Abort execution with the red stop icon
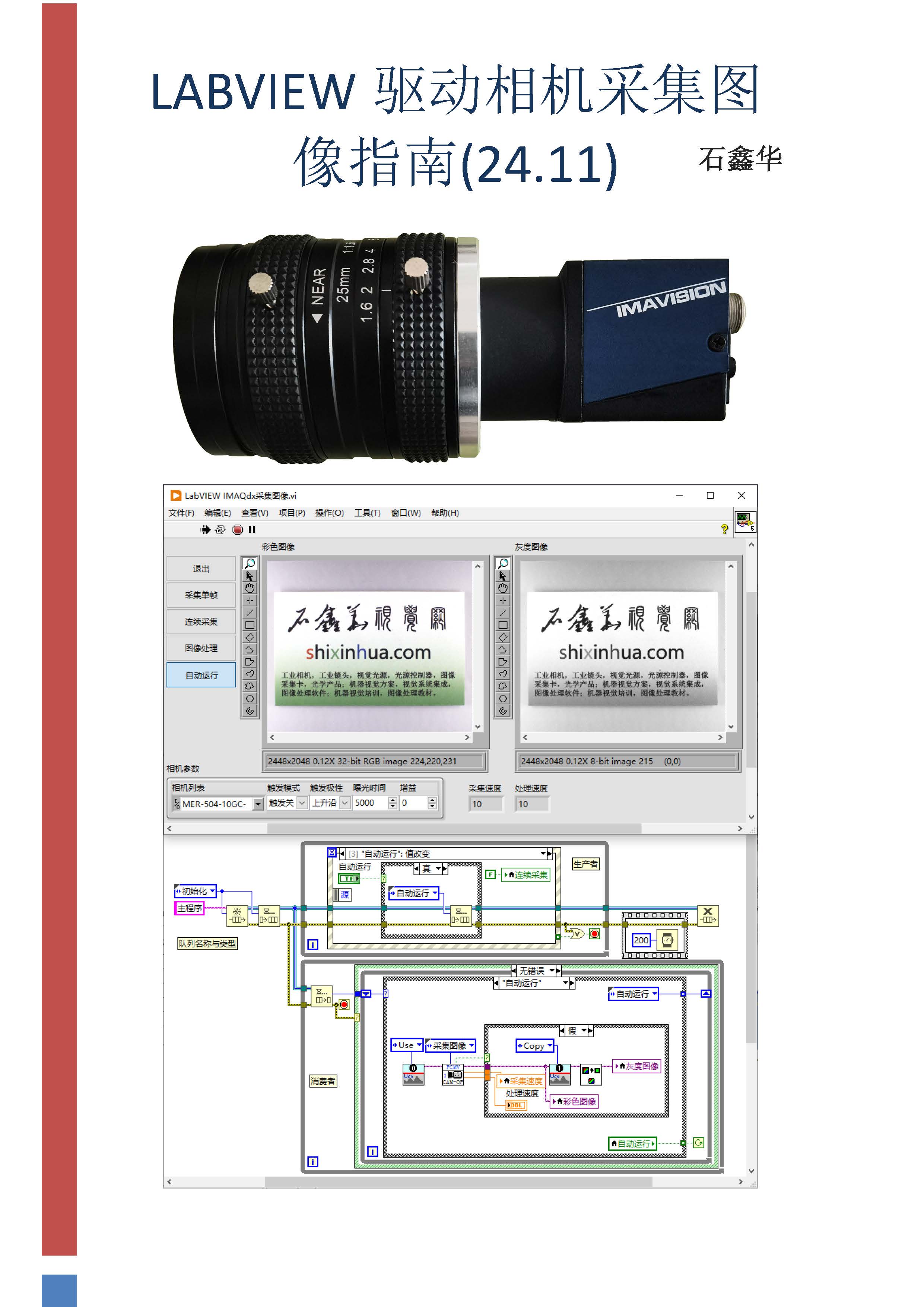This screenshot has width=924, height=1307. point(237,530)
